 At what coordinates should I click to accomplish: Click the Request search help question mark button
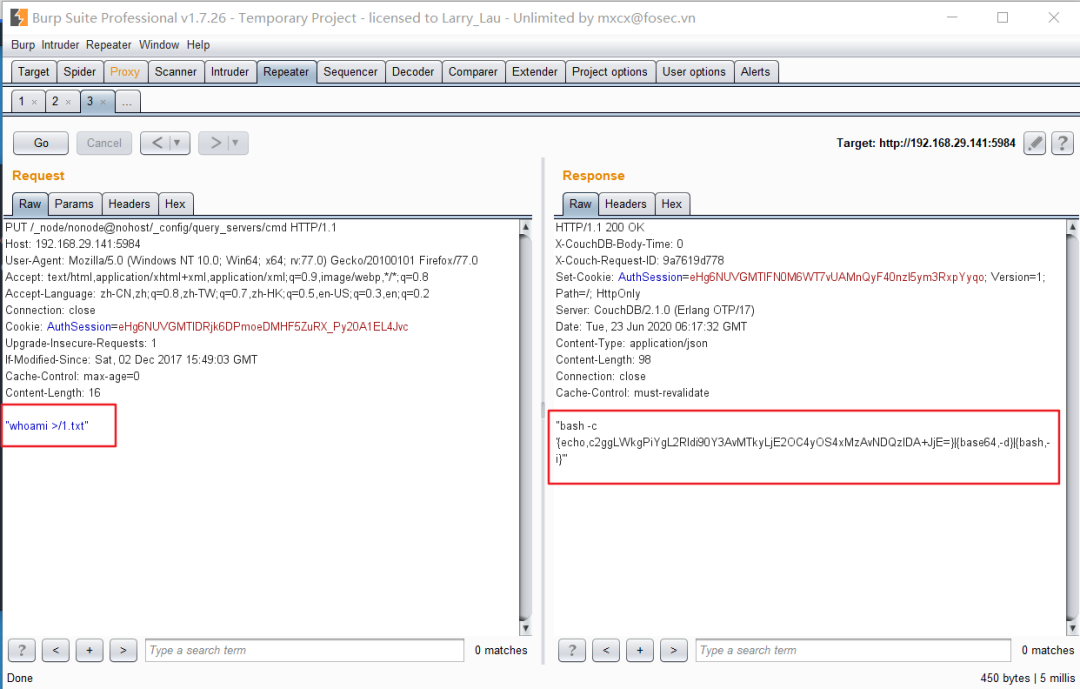(21, 650)
